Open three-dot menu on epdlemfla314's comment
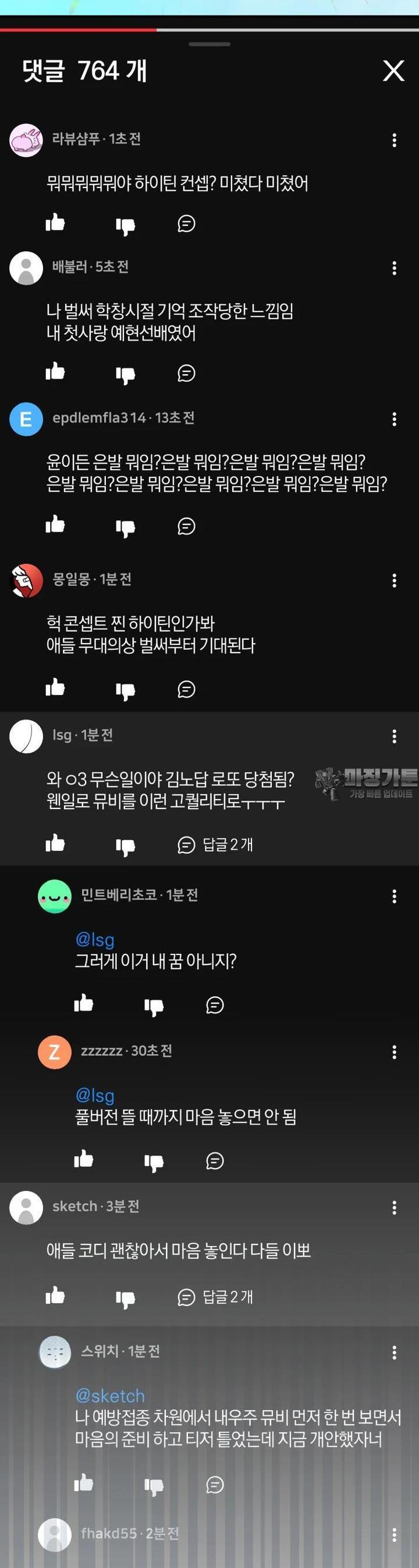The image size is (419, 1568). click(394, 419)
